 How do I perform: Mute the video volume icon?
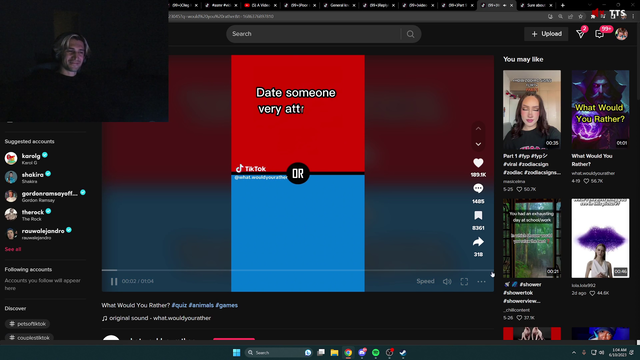pyautogui.click(x=447, y=282)
